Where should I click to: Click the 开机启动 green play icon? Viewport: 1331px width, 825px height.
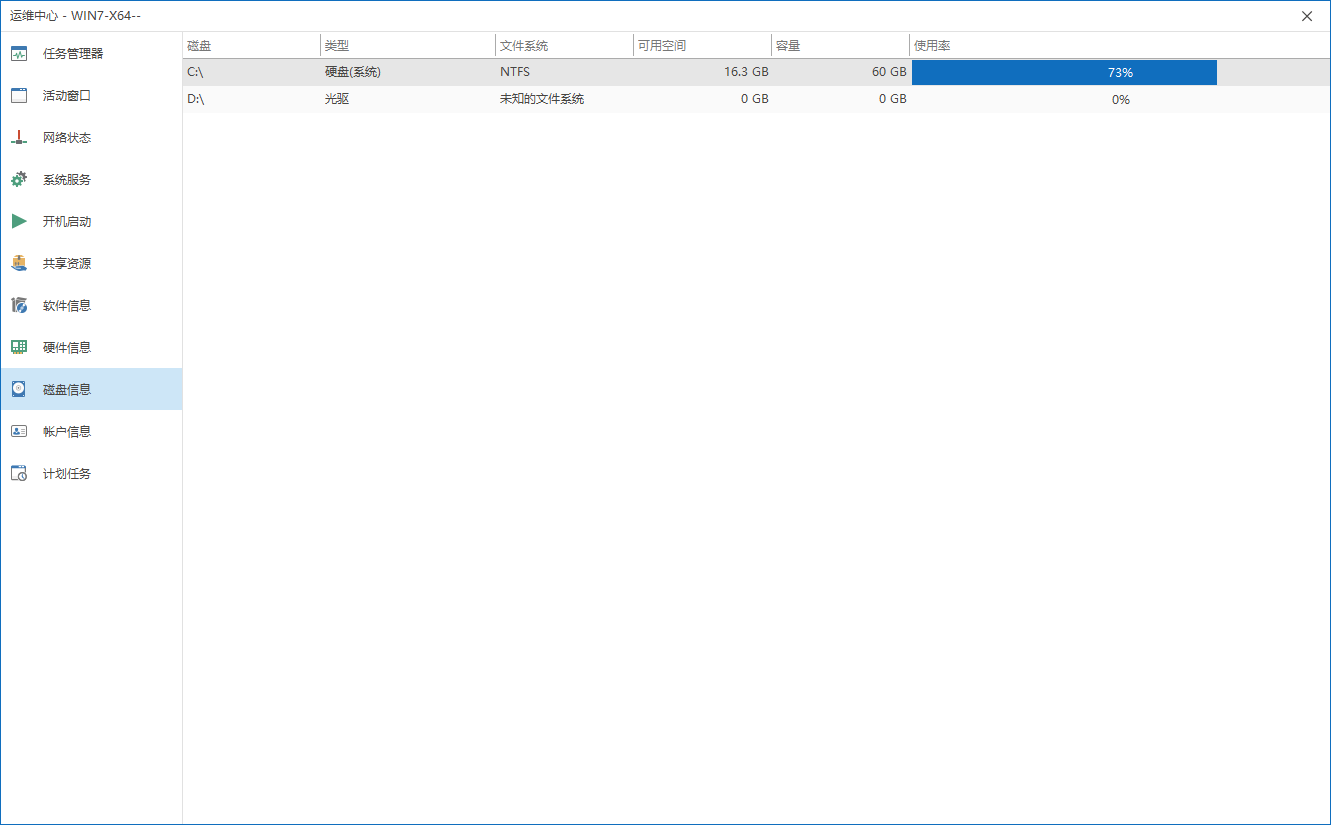click(19, 221)
